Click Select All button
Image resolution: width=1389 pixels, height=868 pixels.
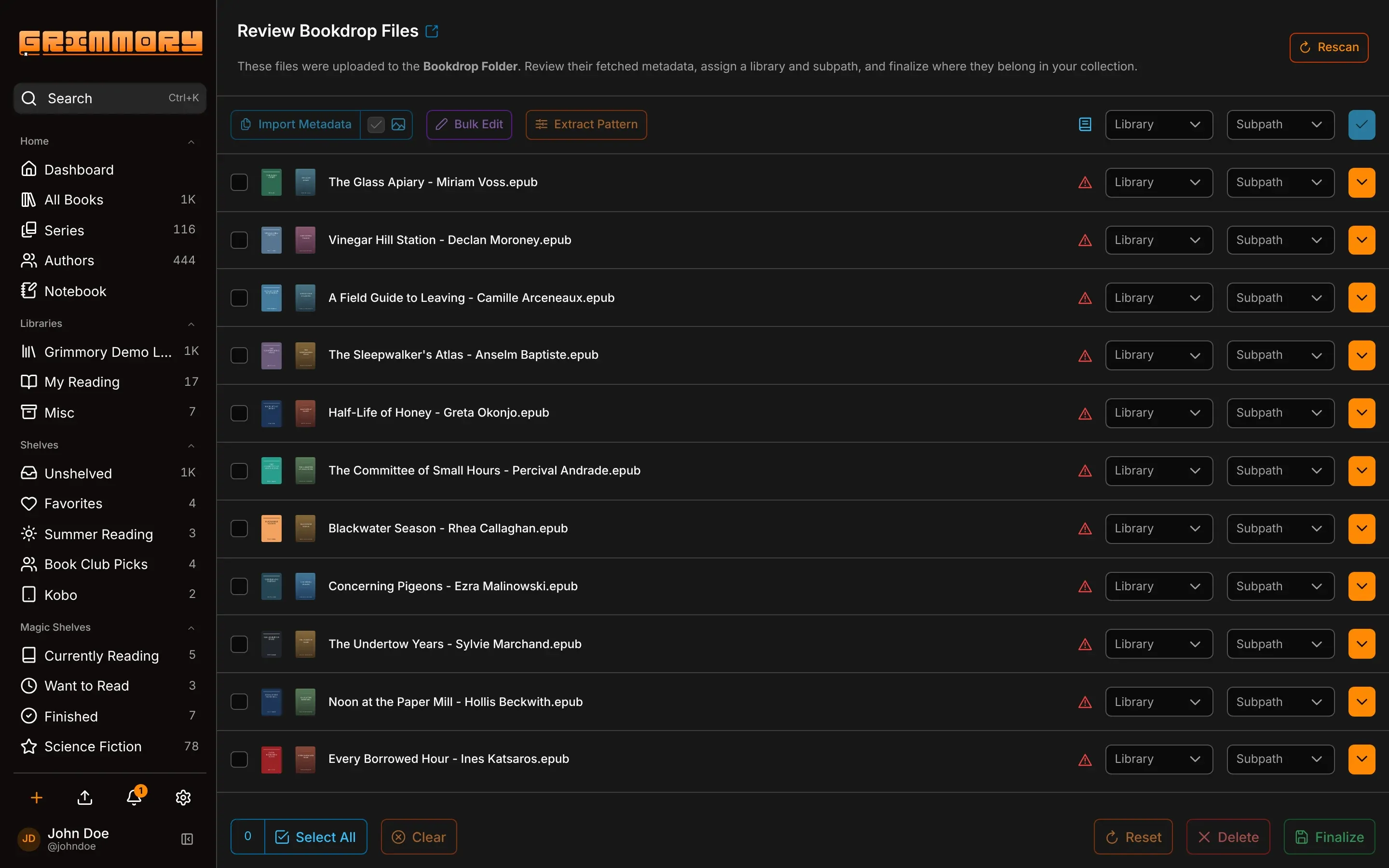click(x=315, y=837)
